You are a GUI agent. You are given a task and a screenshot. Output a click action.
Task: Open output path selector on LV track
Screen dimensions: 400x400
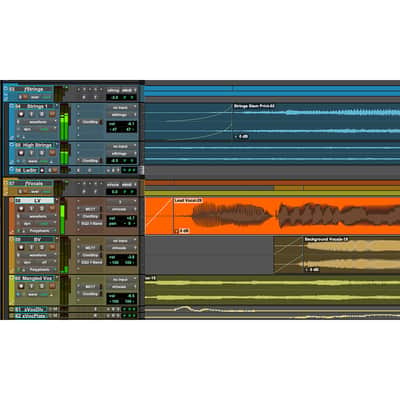(120, 209)
